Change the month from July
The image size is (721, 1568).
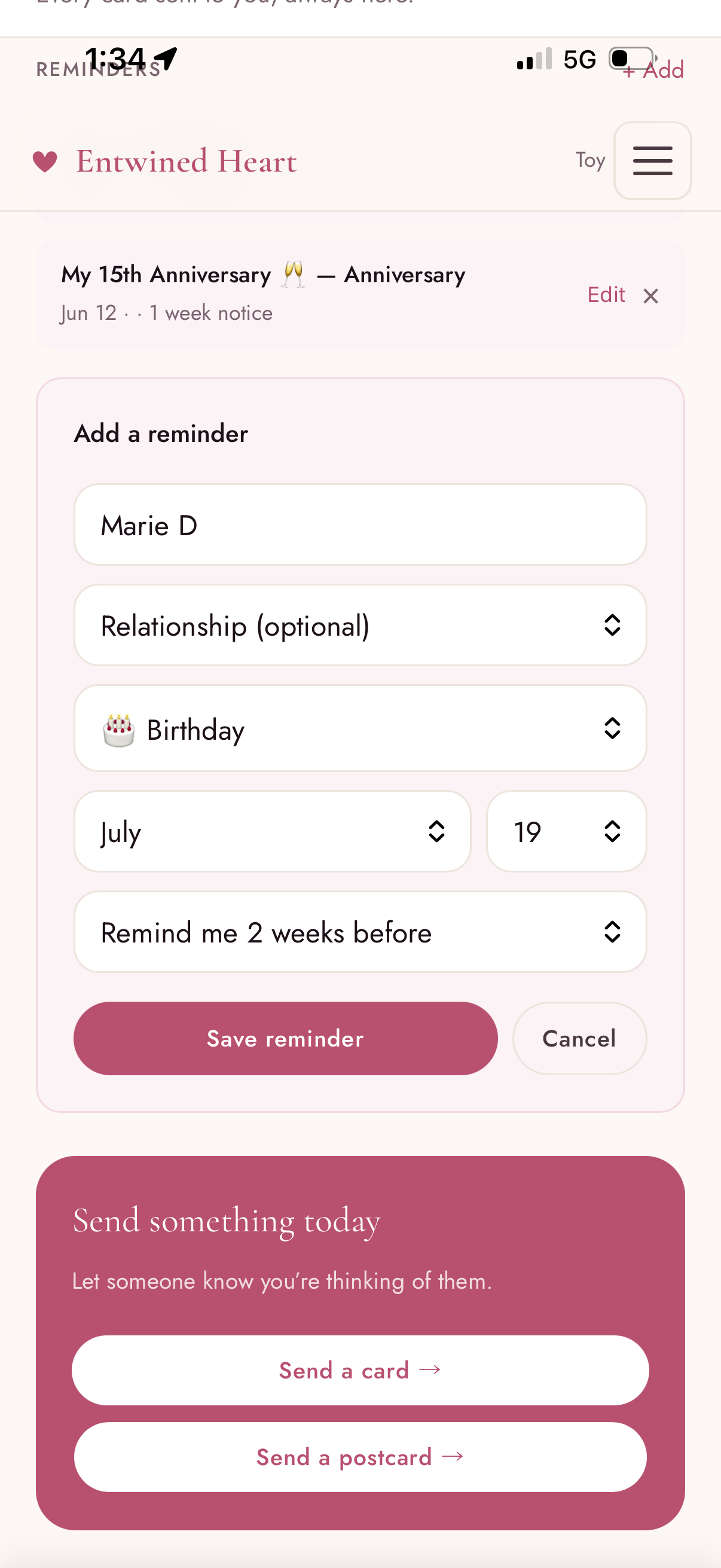pyautogui.click(x=273, y=831)
